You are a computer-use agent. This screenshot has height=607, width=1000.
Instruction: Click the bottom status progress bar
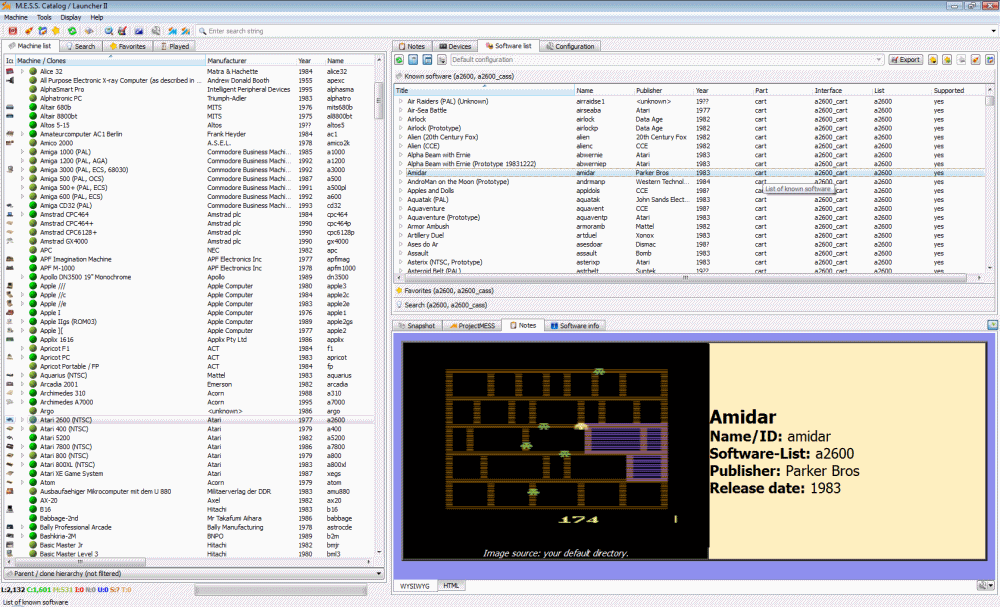click(281, 590)
